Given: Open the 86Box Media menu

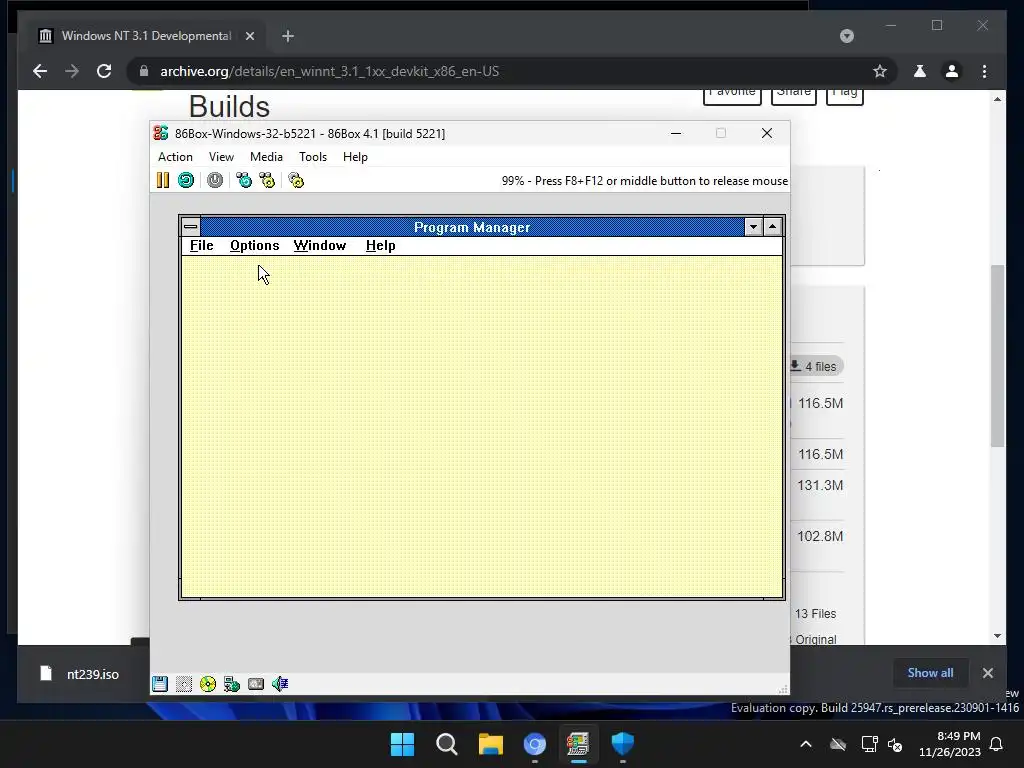Looking at the screenshot, I should click(266, 157).
